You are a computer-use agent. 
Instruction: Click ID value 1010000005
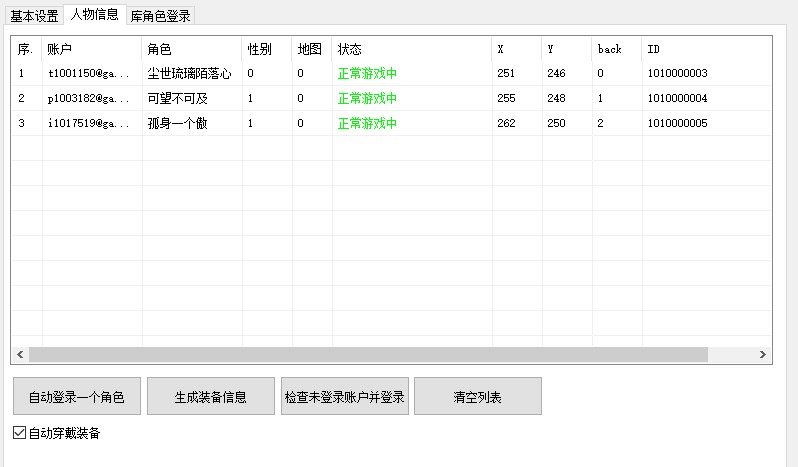click(x=677, y=123)
